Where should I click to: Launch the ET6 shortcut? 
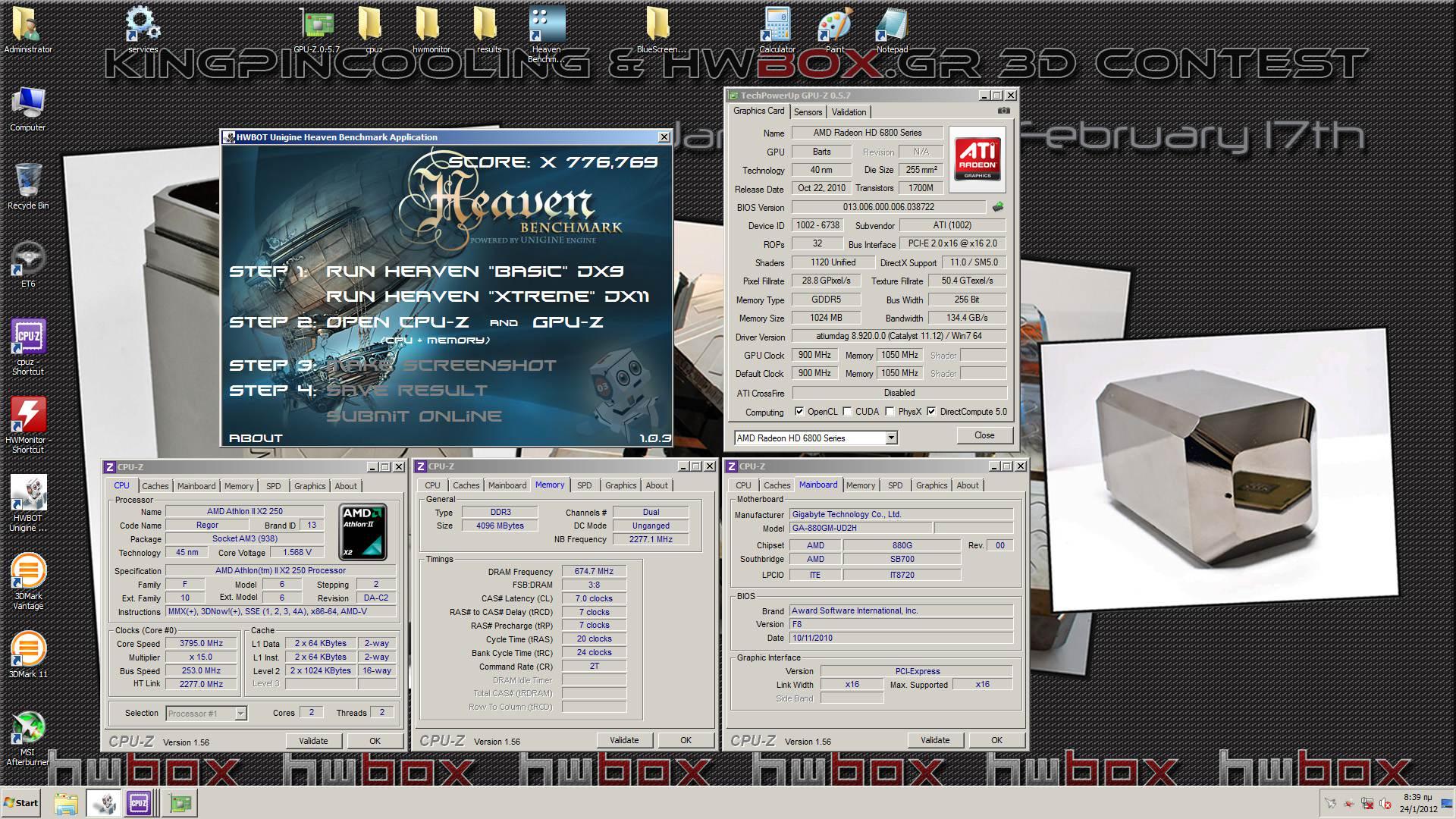[x=28, y=264]
